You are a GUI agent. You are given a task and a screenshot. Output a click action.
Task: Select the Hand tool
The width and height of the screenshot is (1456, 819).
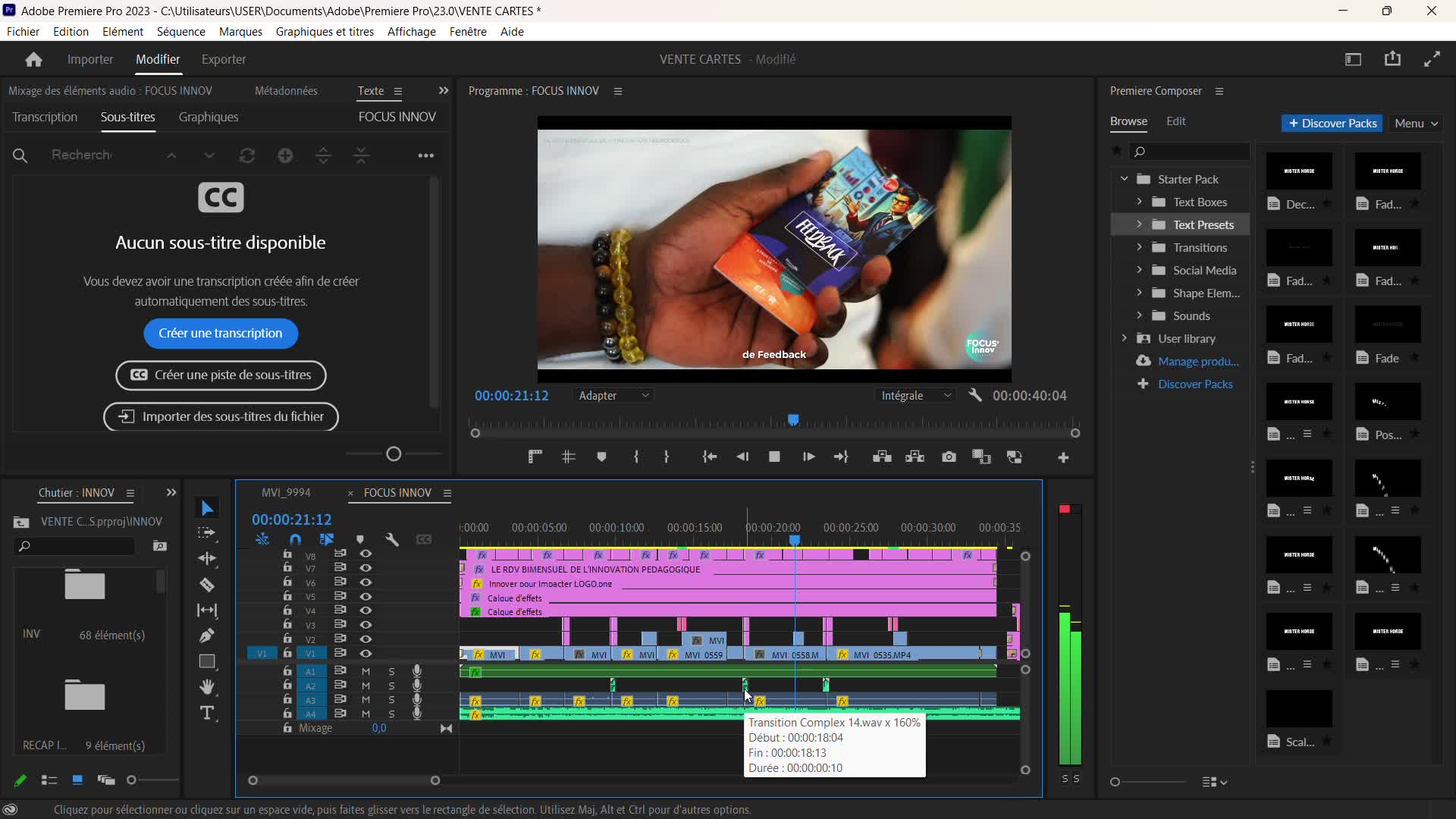[207, 687]
